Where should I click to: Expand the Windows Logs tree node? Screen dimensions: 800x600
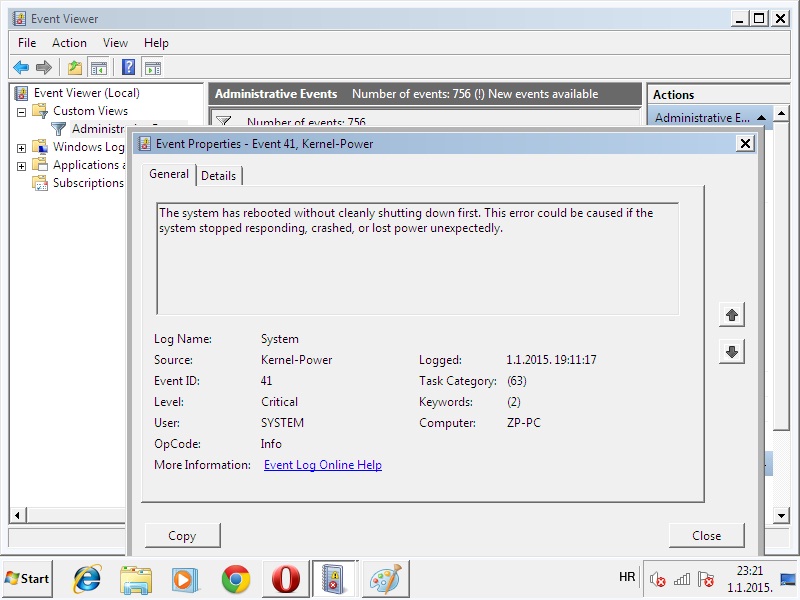tap(22, 147)
